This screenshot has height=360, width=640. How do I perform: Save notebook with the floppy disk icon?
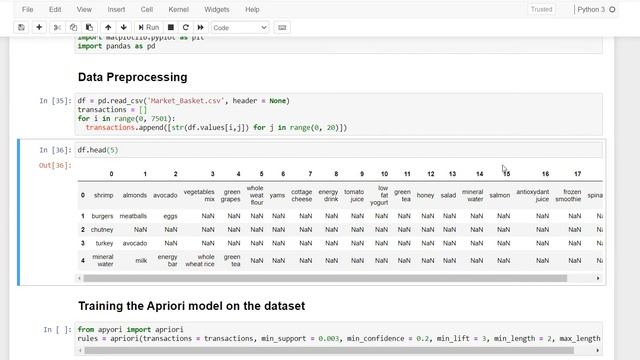tap(21, 27)
